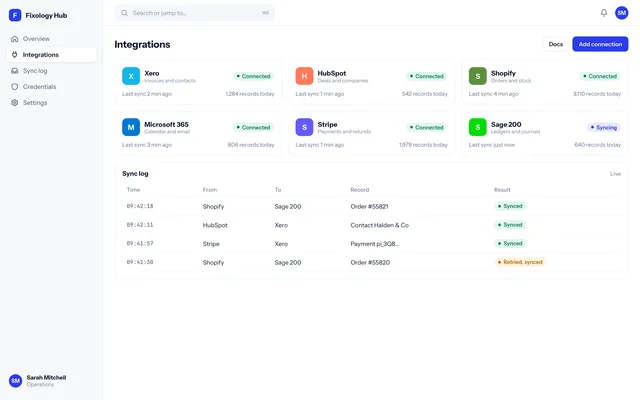Click the Sage 200 app icon
This screenshot has height=400, width=640.
pos(478,127)
